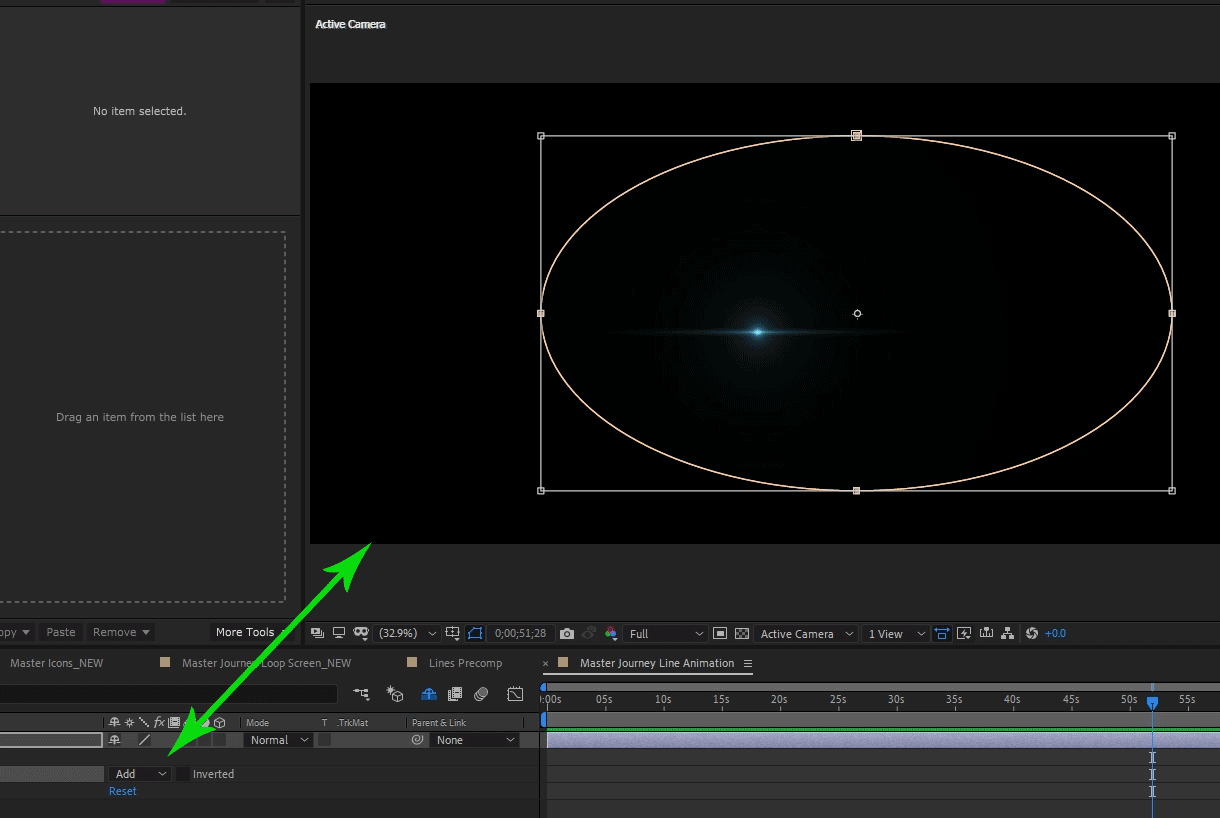Enable Motion Blur for all layers
The image size is (1220, 818).
[x=481, y=693]
